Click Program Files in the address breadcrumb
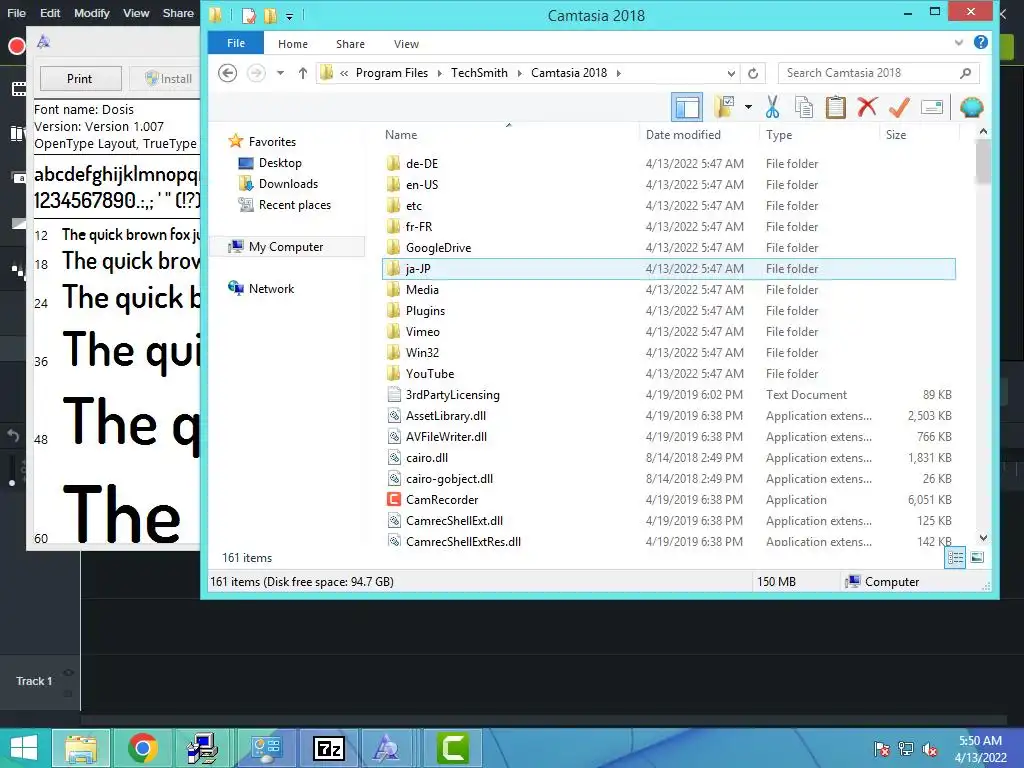 (x=392, y=72)
